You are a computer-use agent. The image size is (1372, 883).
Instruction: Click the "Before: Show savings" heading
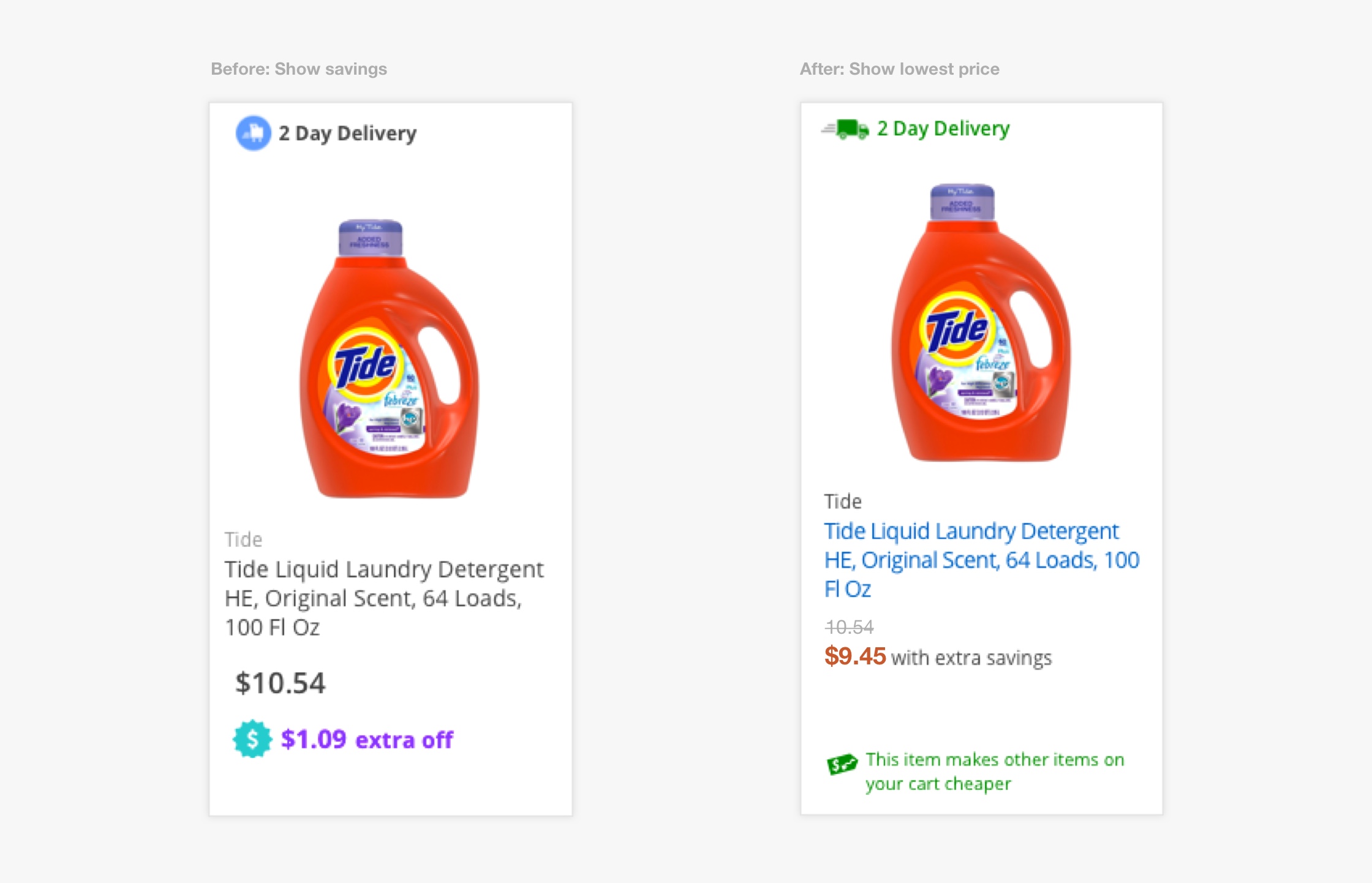tap(299, 69)
